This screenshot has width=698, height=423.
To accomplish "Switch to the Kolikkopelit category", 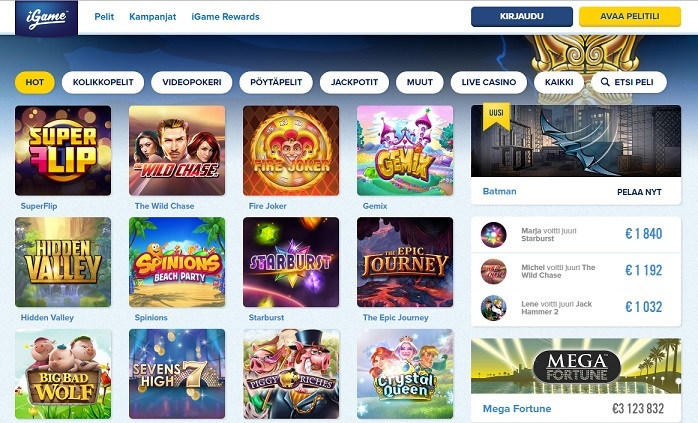I will pyautogui.click(x=103, y=82).
